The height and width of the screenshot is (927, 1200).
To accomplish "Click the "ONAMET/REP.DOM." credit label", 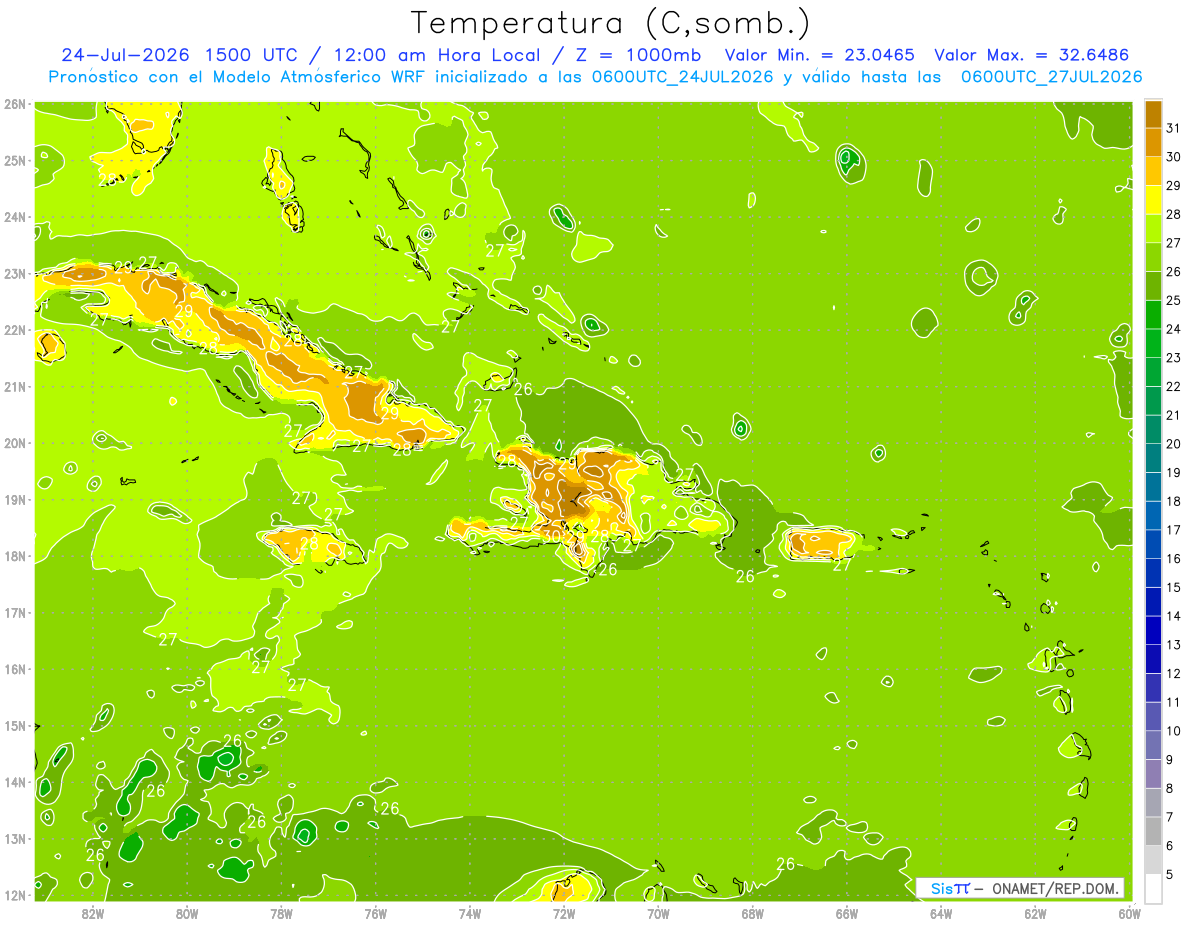I will [1058, 888].
